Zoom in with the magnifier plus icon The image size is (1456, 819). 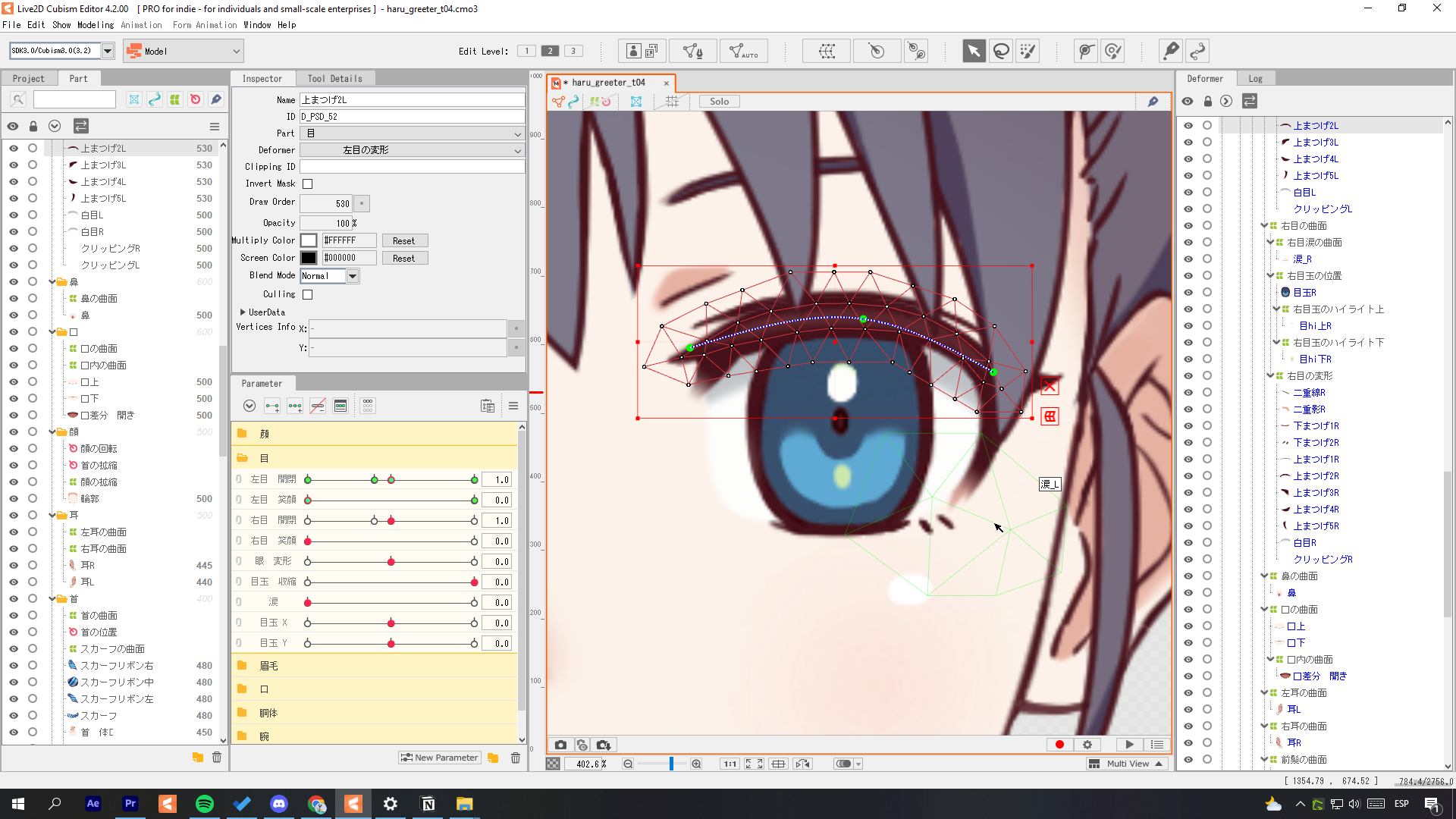696,764
